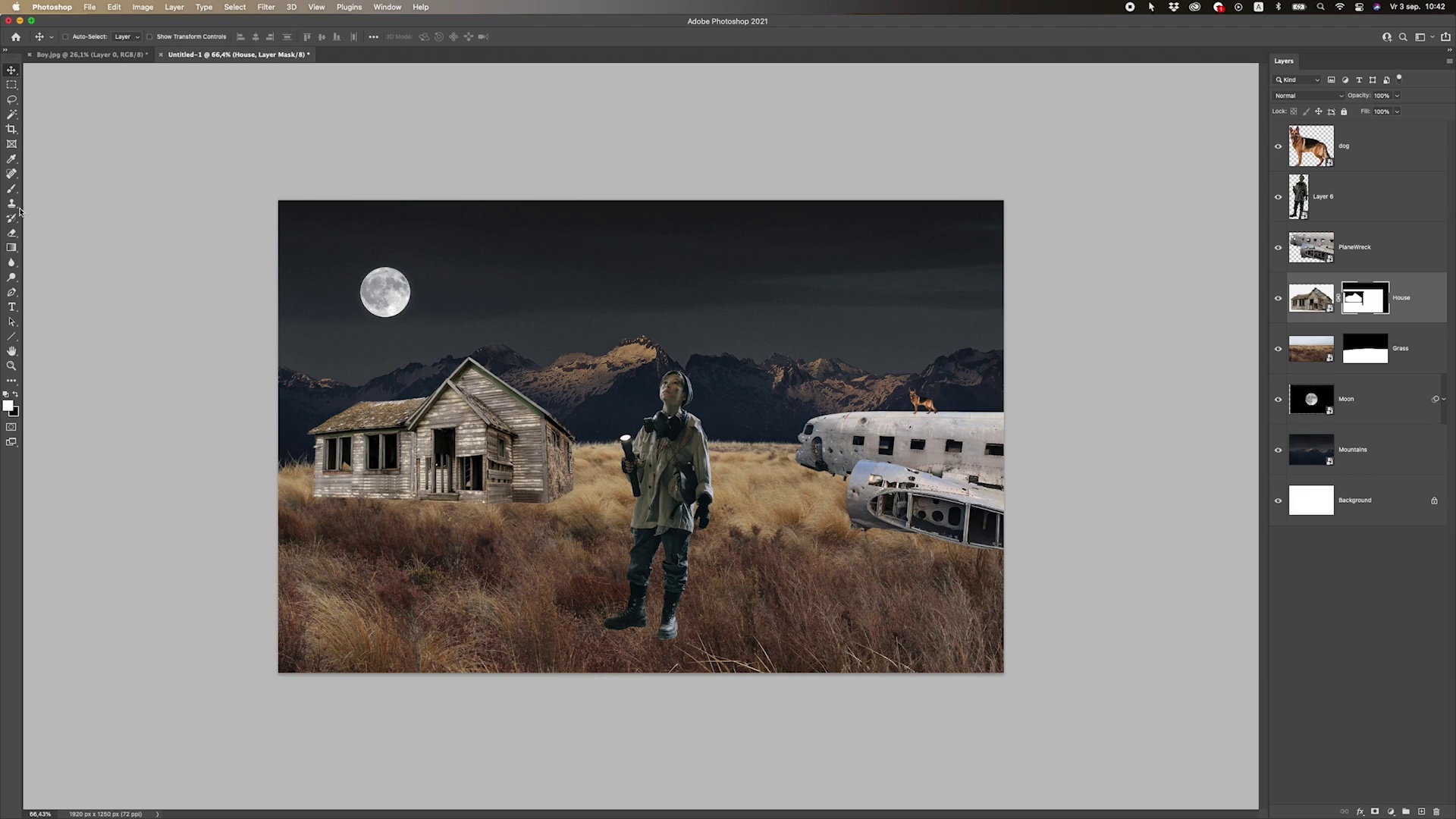Open the Normal blend mode dropdown
The image size is (1456, 819).
(x=1309, y=96)
